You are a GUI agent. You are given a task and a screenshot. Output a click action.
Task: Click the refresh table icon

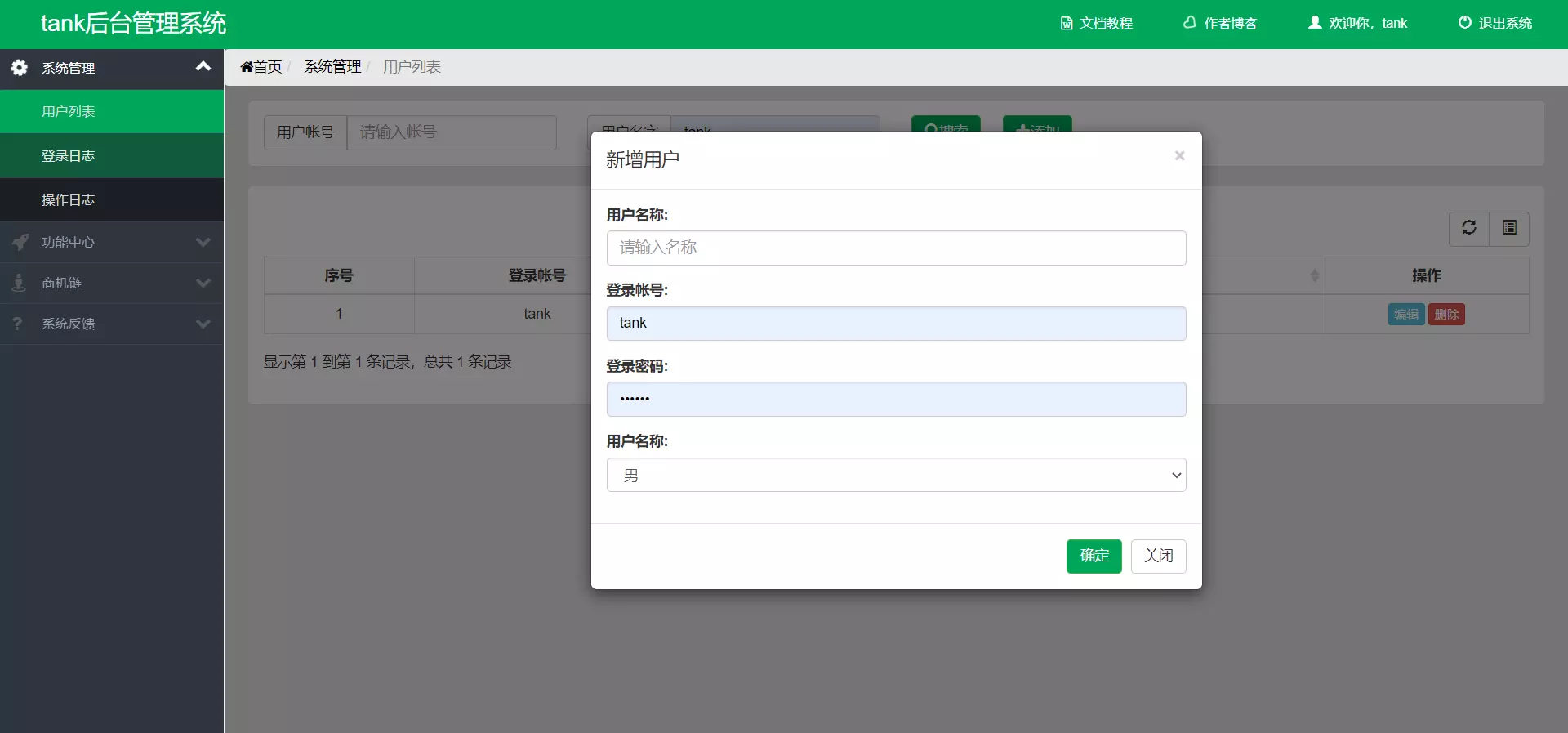point(1469,228)
